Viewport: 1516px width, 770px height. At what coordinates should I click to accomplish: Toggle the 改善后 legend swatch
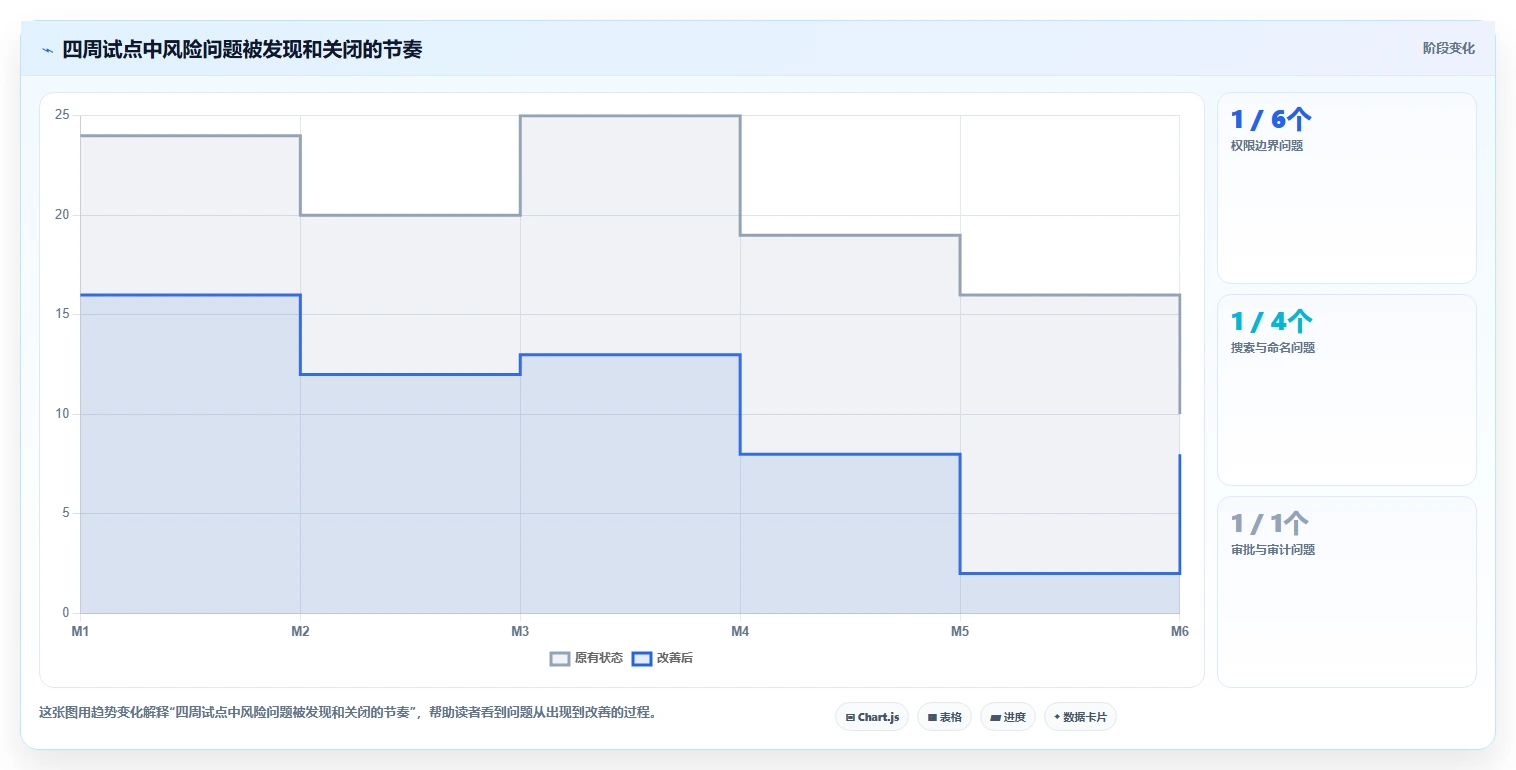pos(642,658)
